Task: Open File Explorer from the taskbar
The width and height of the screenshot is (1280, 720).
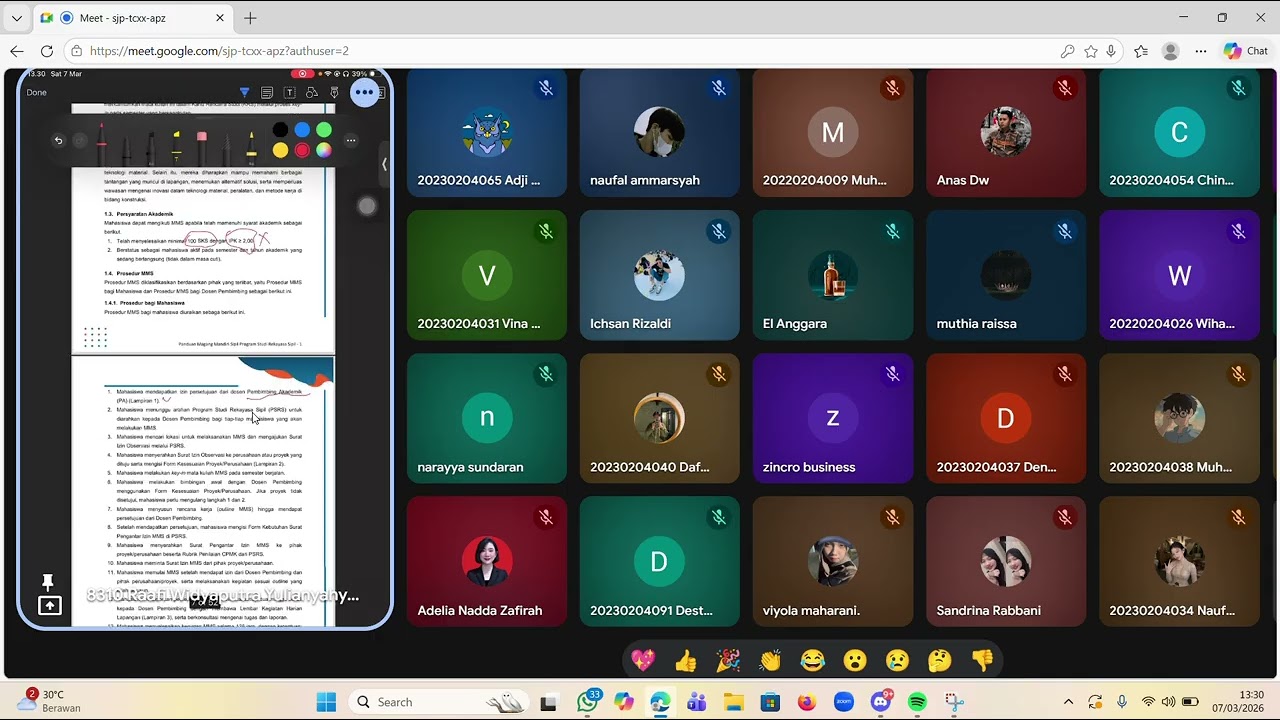Action: [x=733, y=702]
